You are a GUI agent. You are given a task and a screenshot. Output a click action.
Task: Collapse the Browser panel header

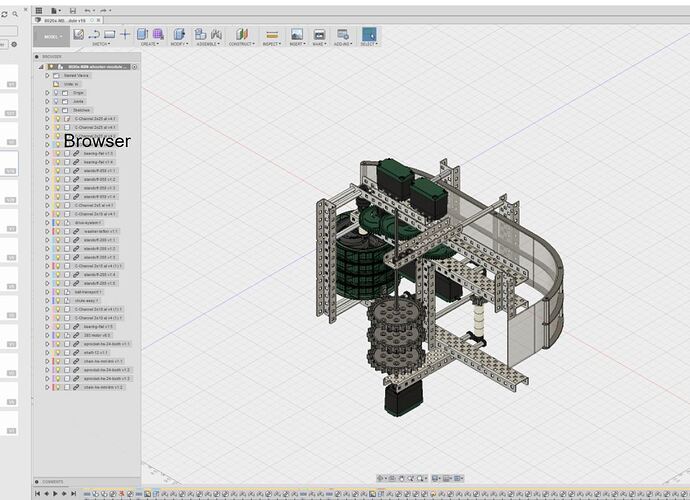pos(37,57)
